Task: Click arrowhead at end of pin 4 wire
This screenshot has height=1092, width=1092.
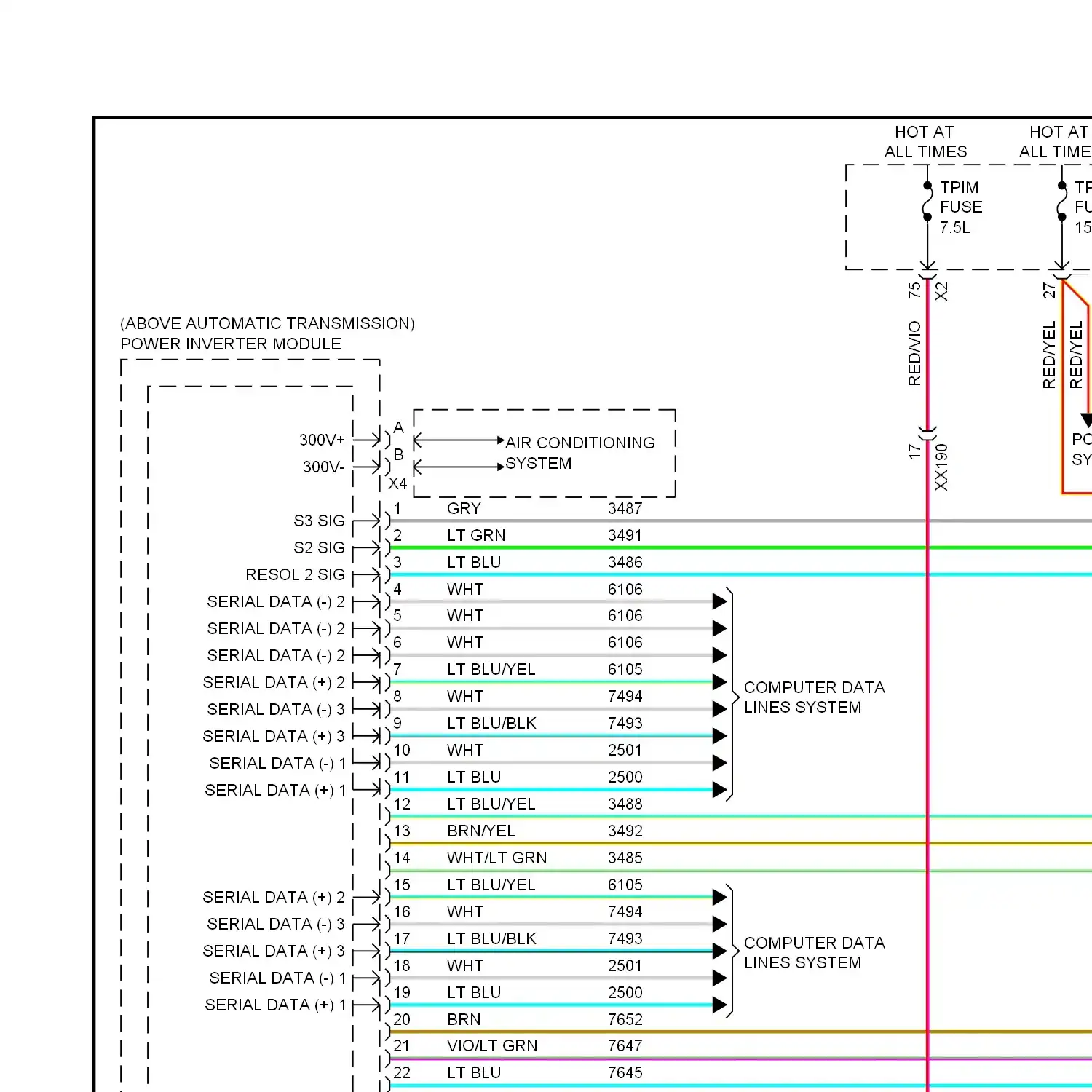Action: pyautogui.click(x=719, y=601)
